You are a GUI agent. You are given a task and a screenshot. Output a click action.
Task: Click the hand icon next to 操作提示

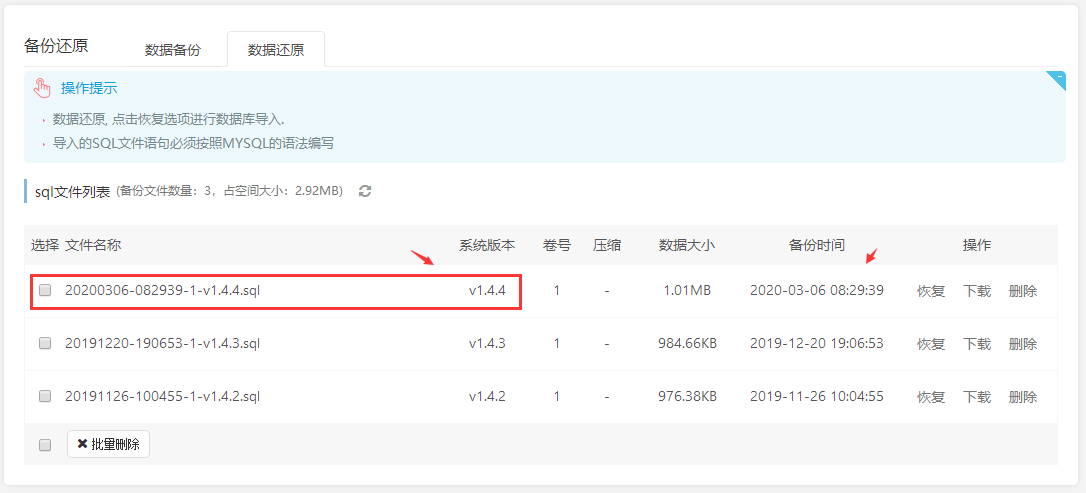click(x=42, y=88)
